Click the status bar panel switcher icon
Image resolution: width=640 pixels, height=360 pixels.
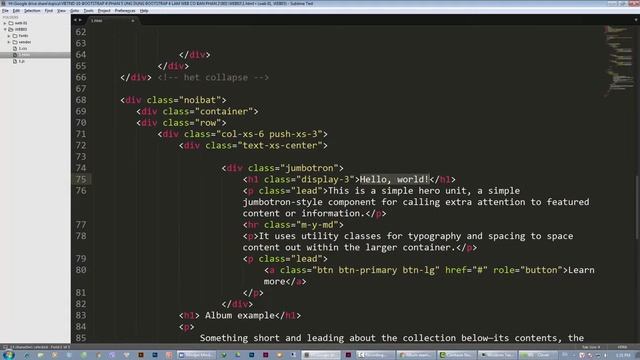tap(5, 347)
